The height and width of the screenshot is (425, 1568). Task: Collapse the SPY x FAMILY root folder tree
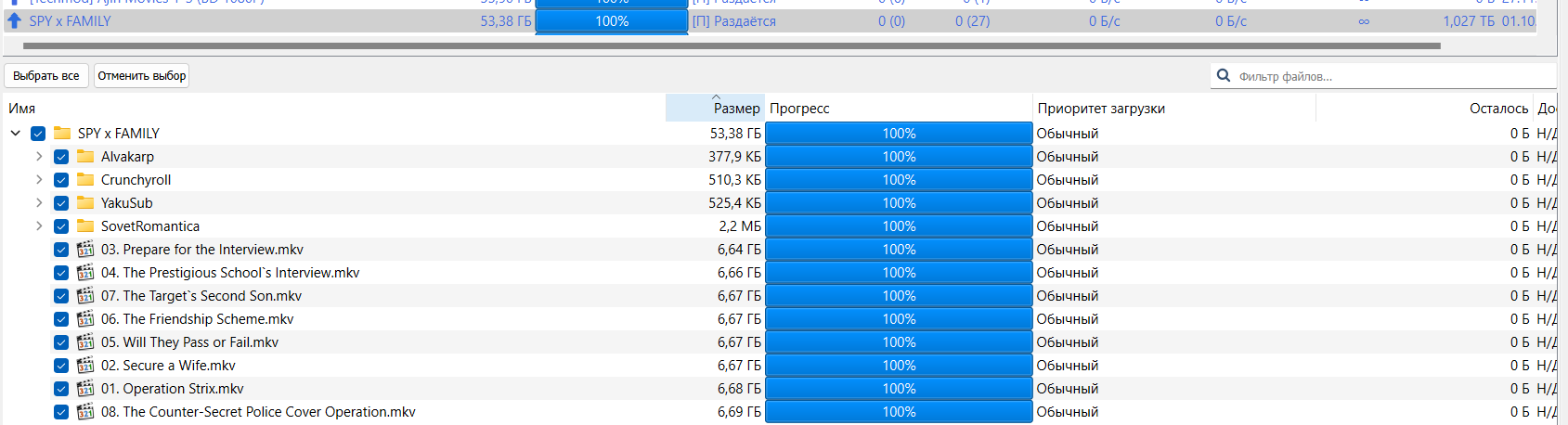tap(16, 134)
